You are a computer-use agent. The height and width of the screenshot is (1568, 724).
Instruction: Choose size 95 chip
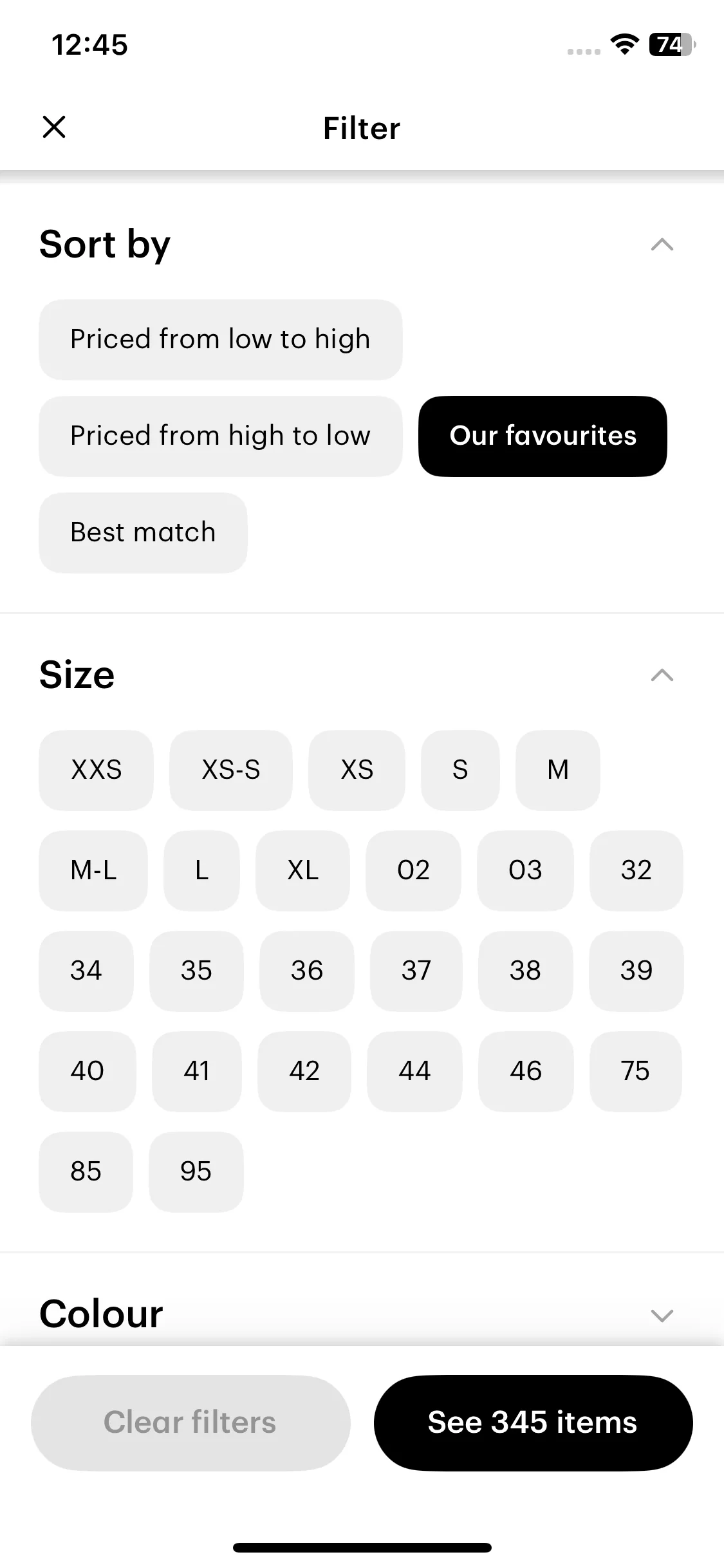pyautogui.click(x=196, y=1171)
